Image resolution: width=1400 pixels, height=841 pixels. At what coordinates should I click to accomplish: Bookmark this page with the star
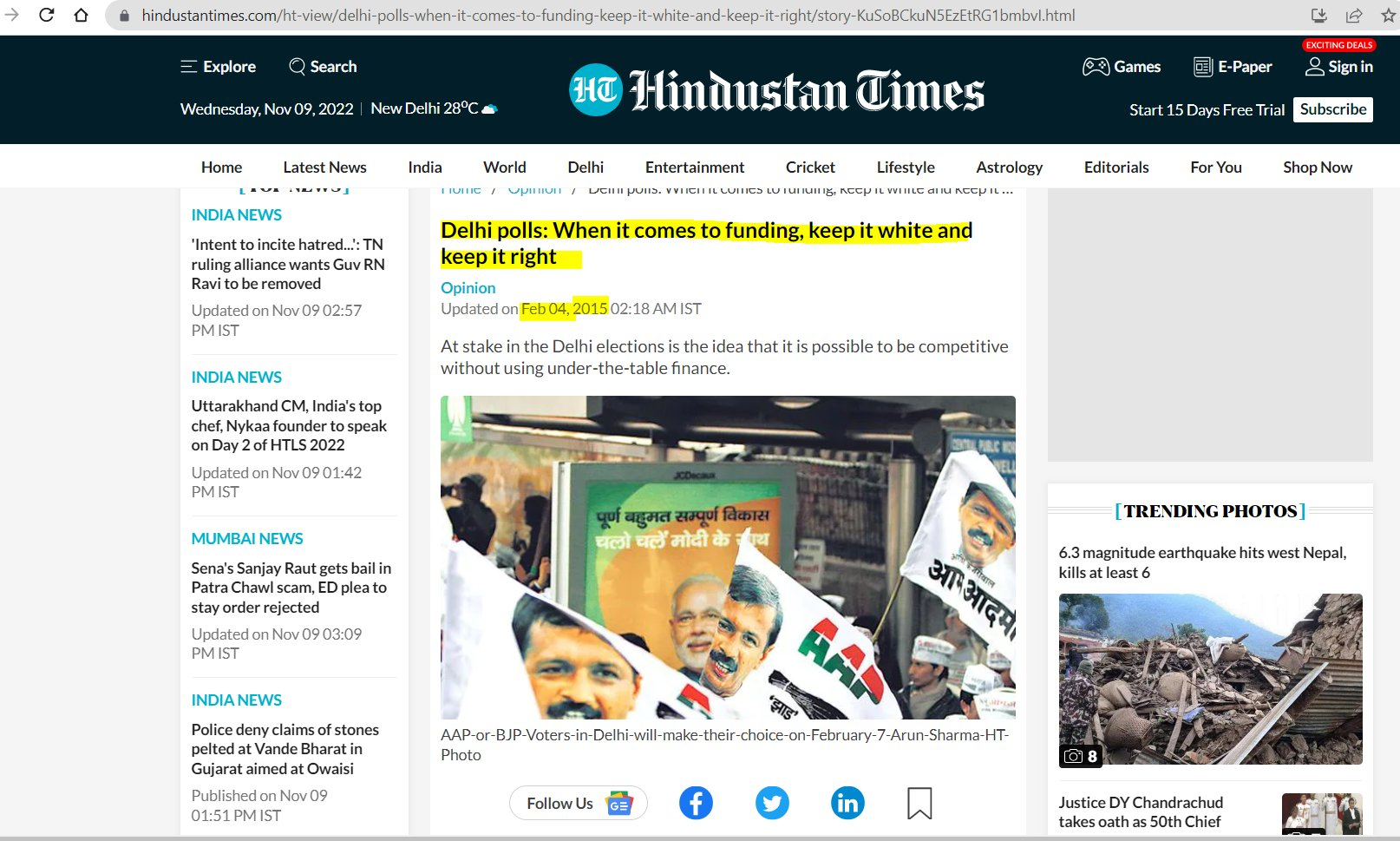click(x=1388, y=15)
